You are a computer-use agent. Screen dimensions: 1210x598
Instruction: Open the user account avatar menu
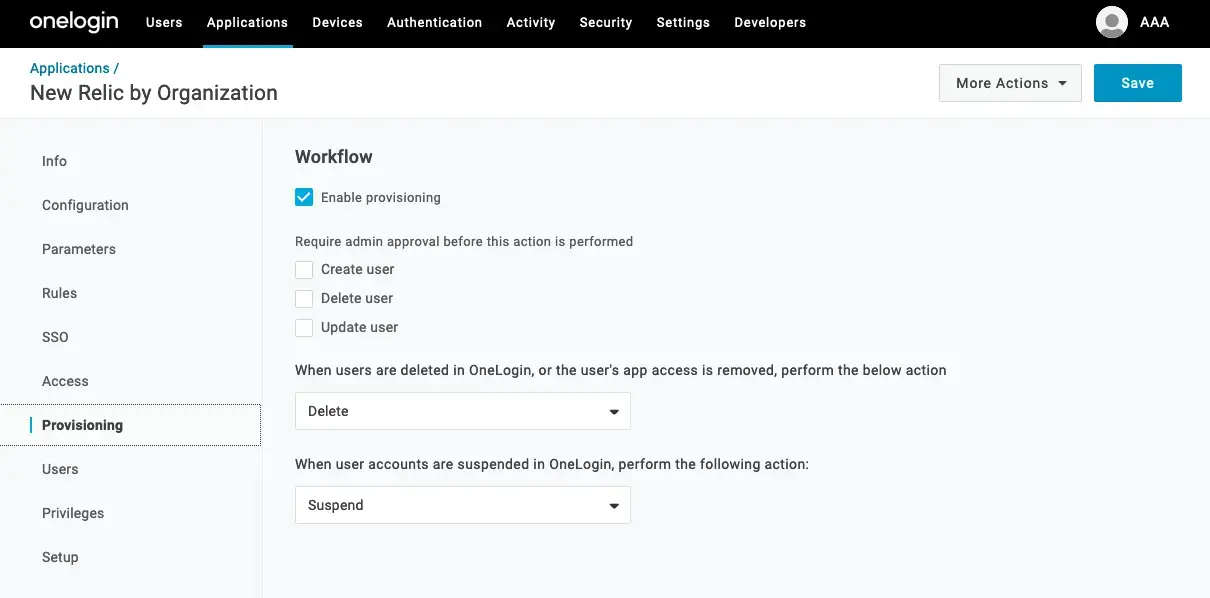1110,21
